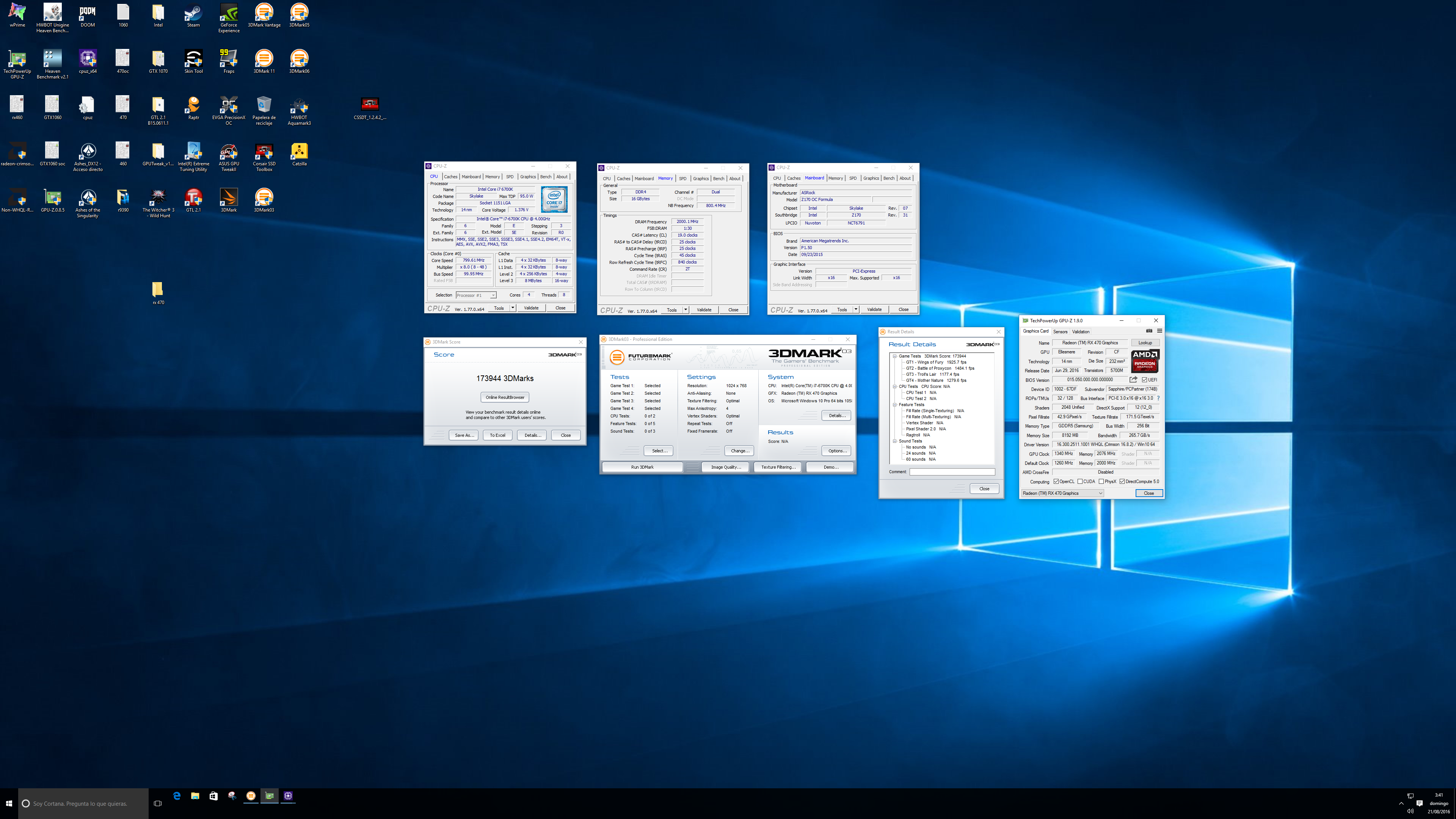Switch to the Sensors tab in GPU-Z
1456x819 pixels.
(x=1061, y=332)
